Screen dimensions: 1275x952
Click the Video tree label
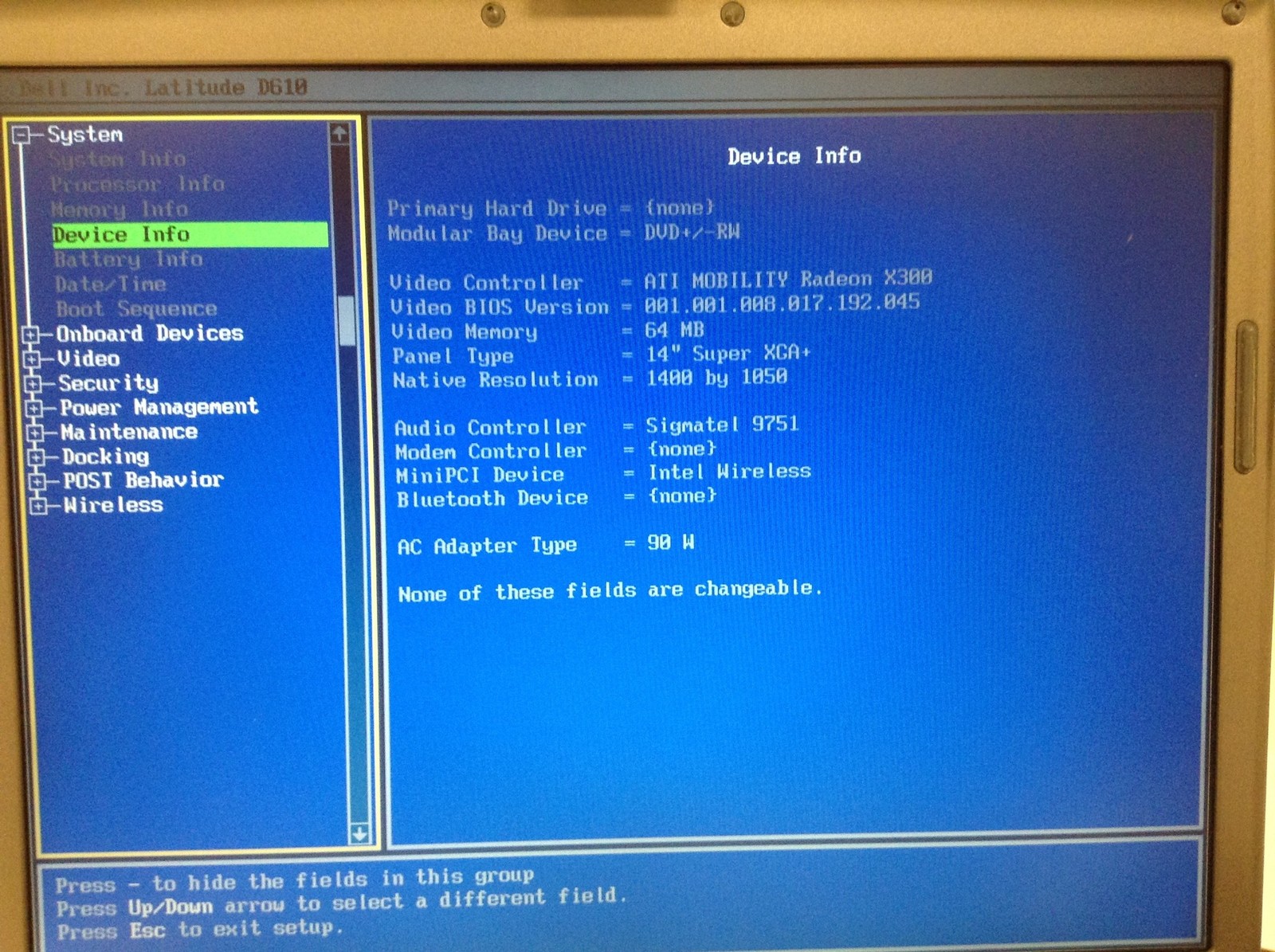pyautogui.click(x=88, y=358)
